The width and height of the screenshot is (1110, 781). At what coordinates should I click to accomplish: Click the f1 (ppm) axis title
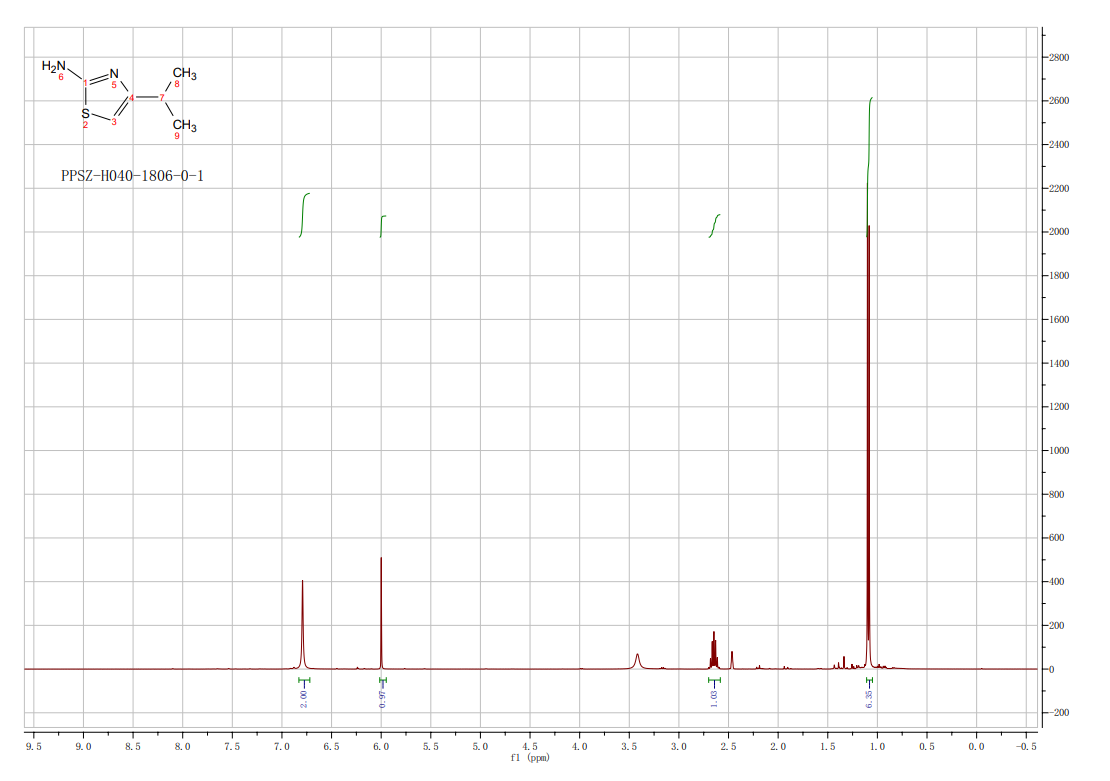(530, 758)
